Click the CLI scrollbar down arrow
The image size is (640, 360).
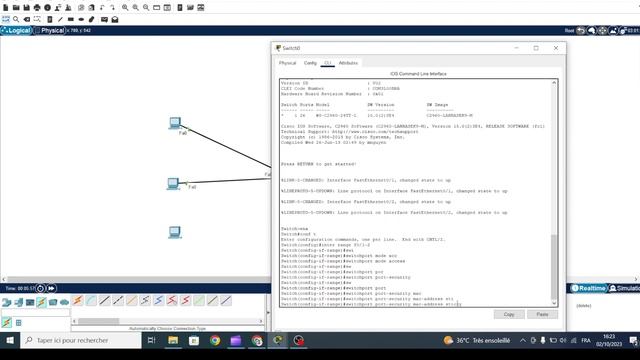[554, 303]
